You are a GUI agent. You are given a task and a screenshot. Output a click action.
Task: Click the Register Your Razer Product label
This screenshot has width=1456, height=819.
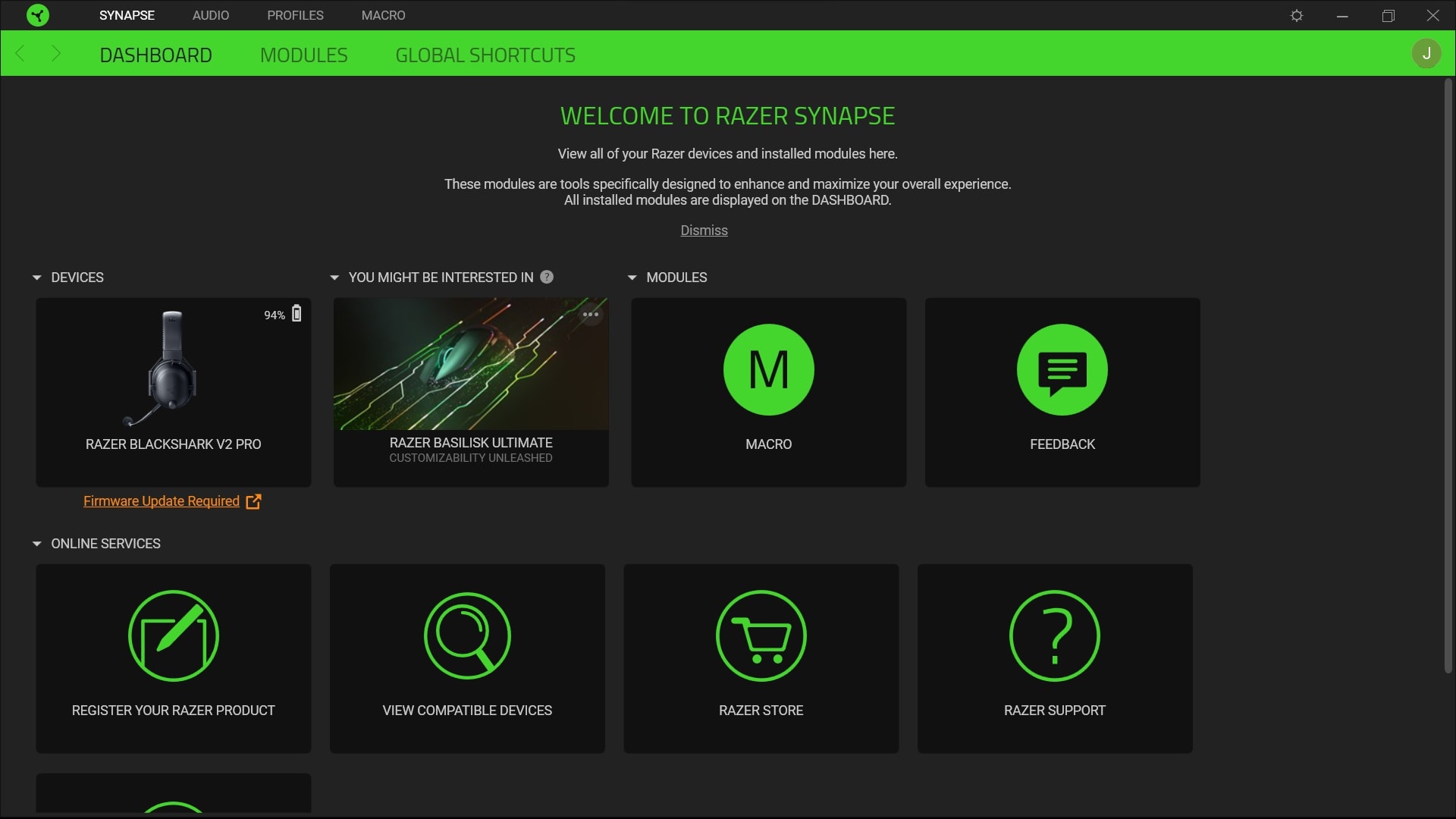(x=174, y=711)
